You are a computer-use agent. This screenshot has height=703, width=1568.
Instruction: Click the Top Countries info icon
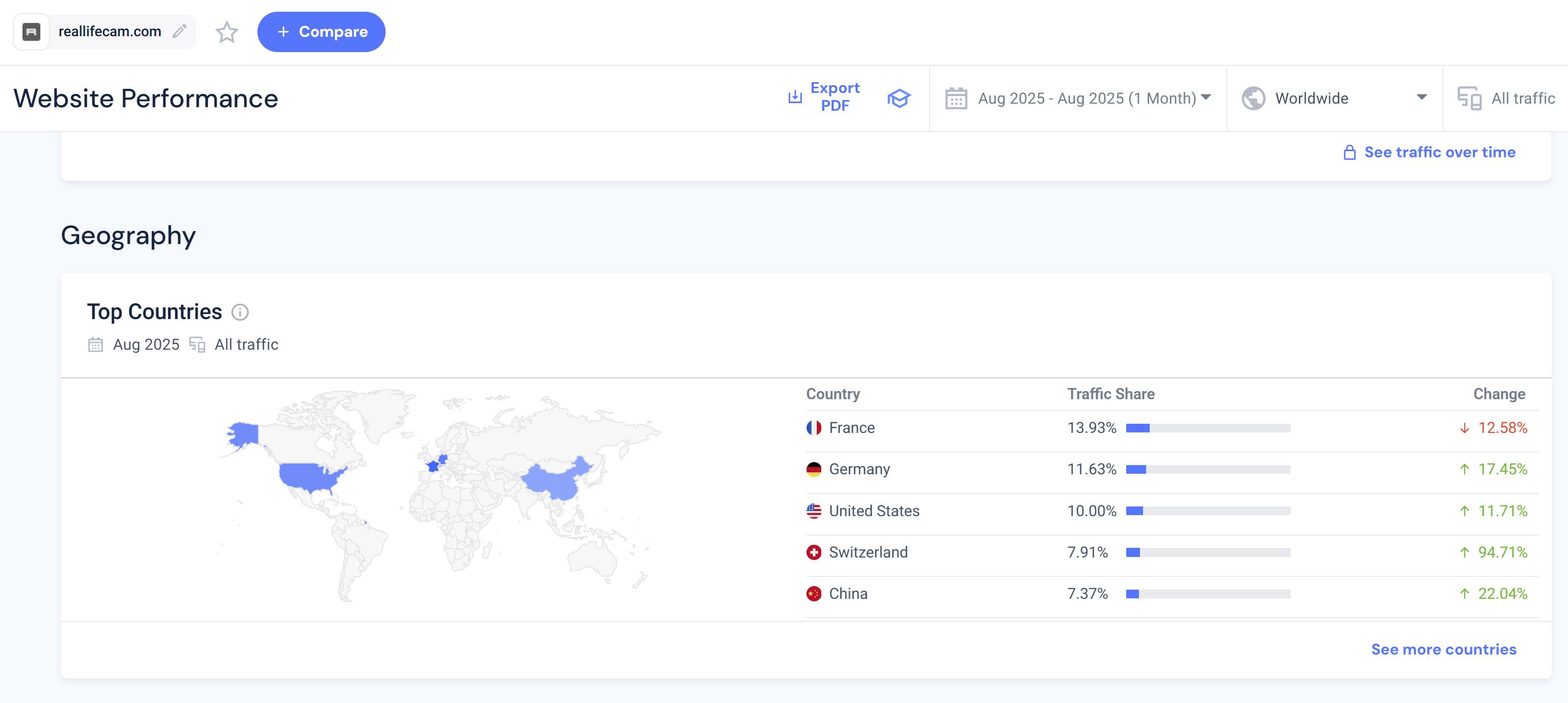tap(240, 312)
